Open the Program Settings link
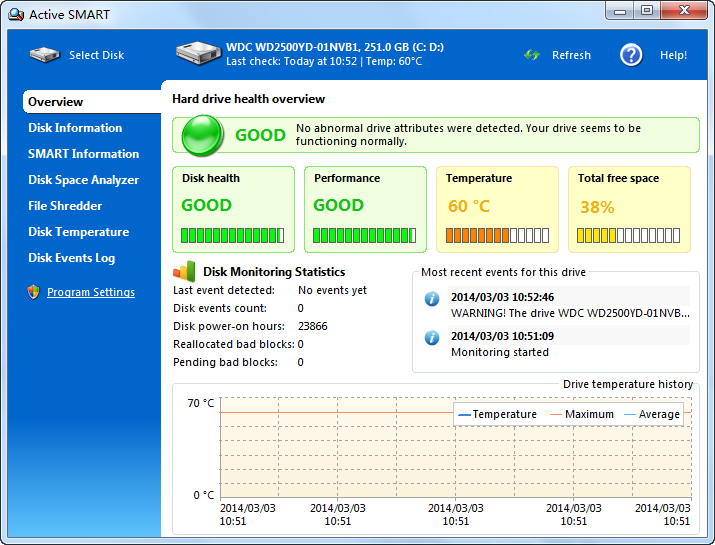 coord(91,292)
